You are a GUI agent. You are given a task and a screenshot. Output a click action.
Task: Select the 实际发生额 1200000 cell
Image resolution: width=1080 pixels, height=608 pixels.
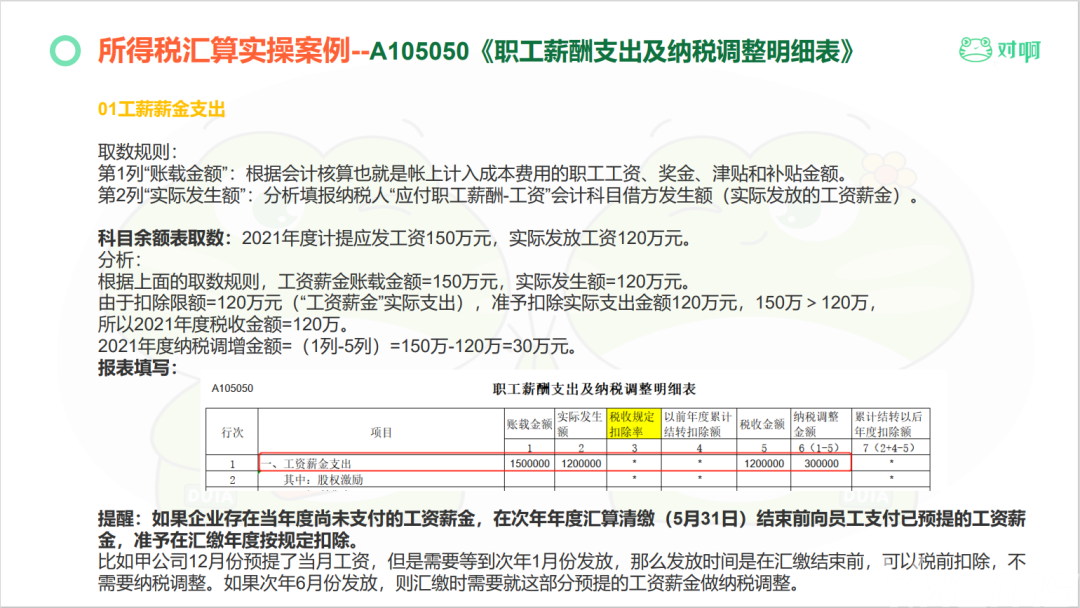point(581,463)
